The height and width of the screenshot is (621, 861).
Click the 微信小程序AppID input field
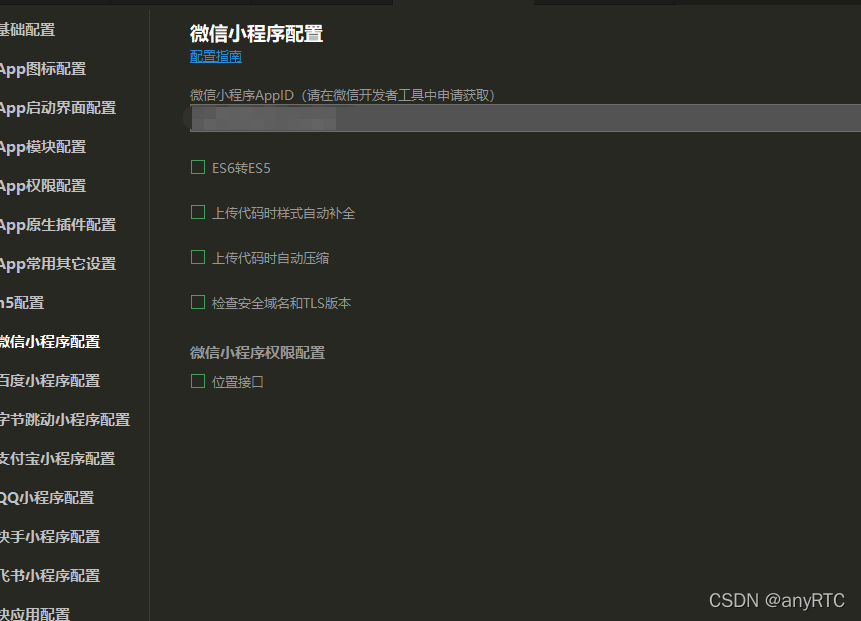525,118
